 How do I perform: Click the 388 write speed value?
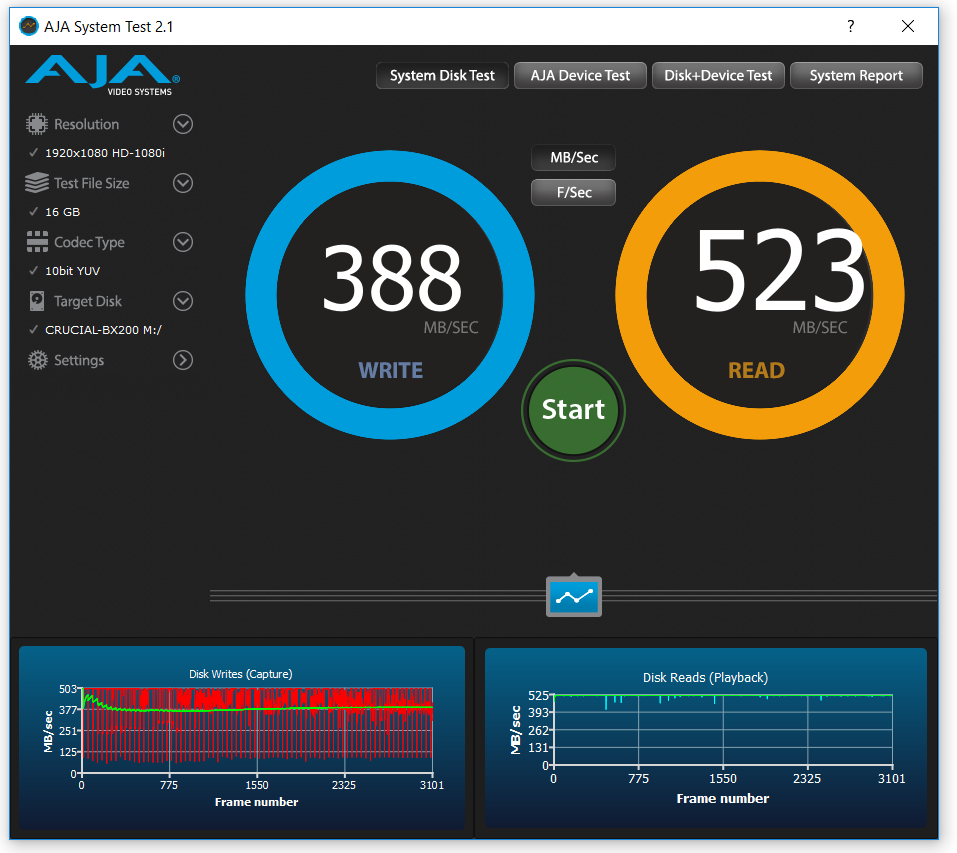tap(391, 276)
